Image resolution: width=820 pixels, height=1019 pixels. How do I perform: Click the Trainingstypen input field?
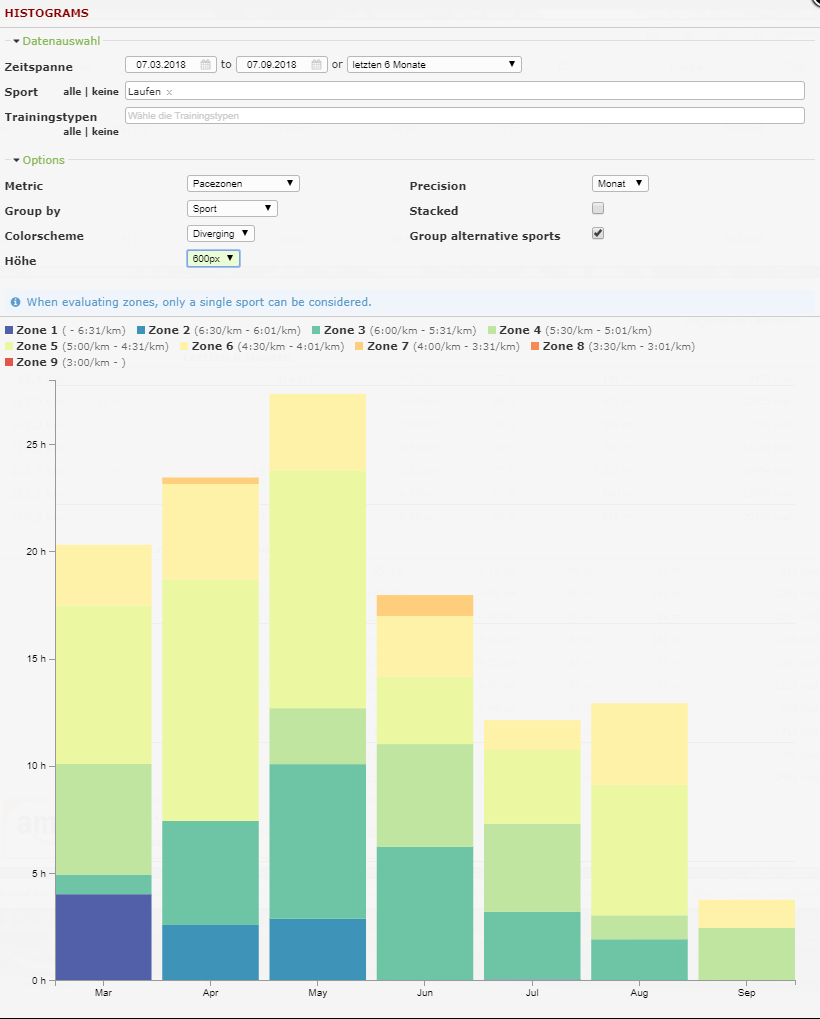pos(464,116)
